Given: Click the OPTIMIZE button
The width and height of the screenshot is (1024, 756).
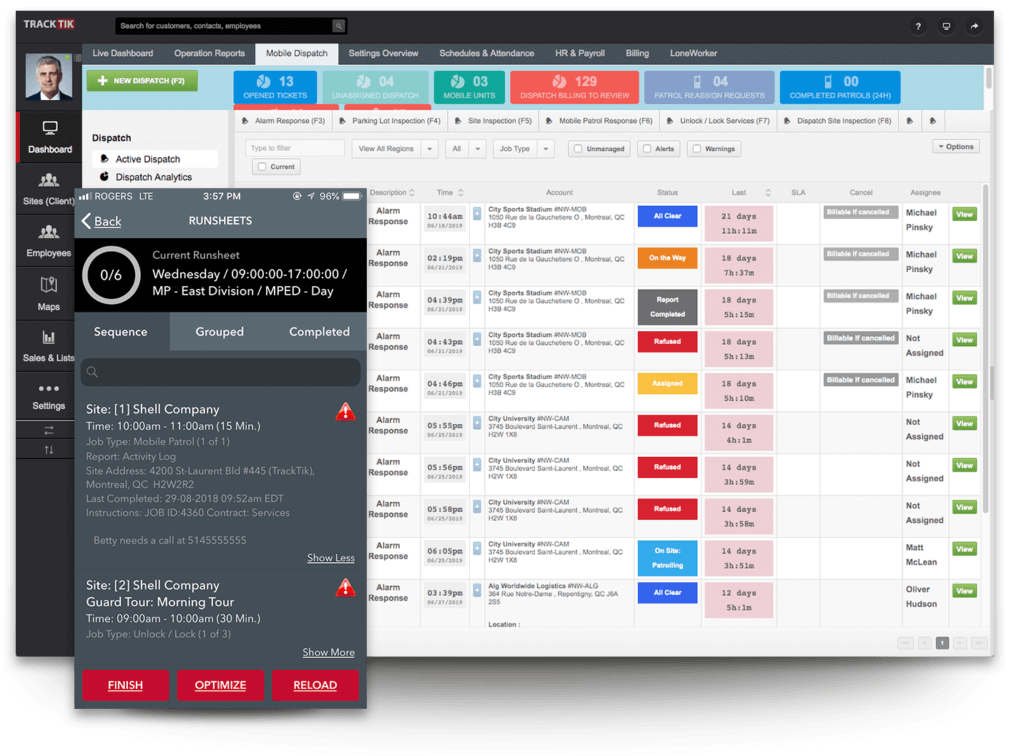Looking at the screenshot, I should pyautogui.click(x=220, y=685).
